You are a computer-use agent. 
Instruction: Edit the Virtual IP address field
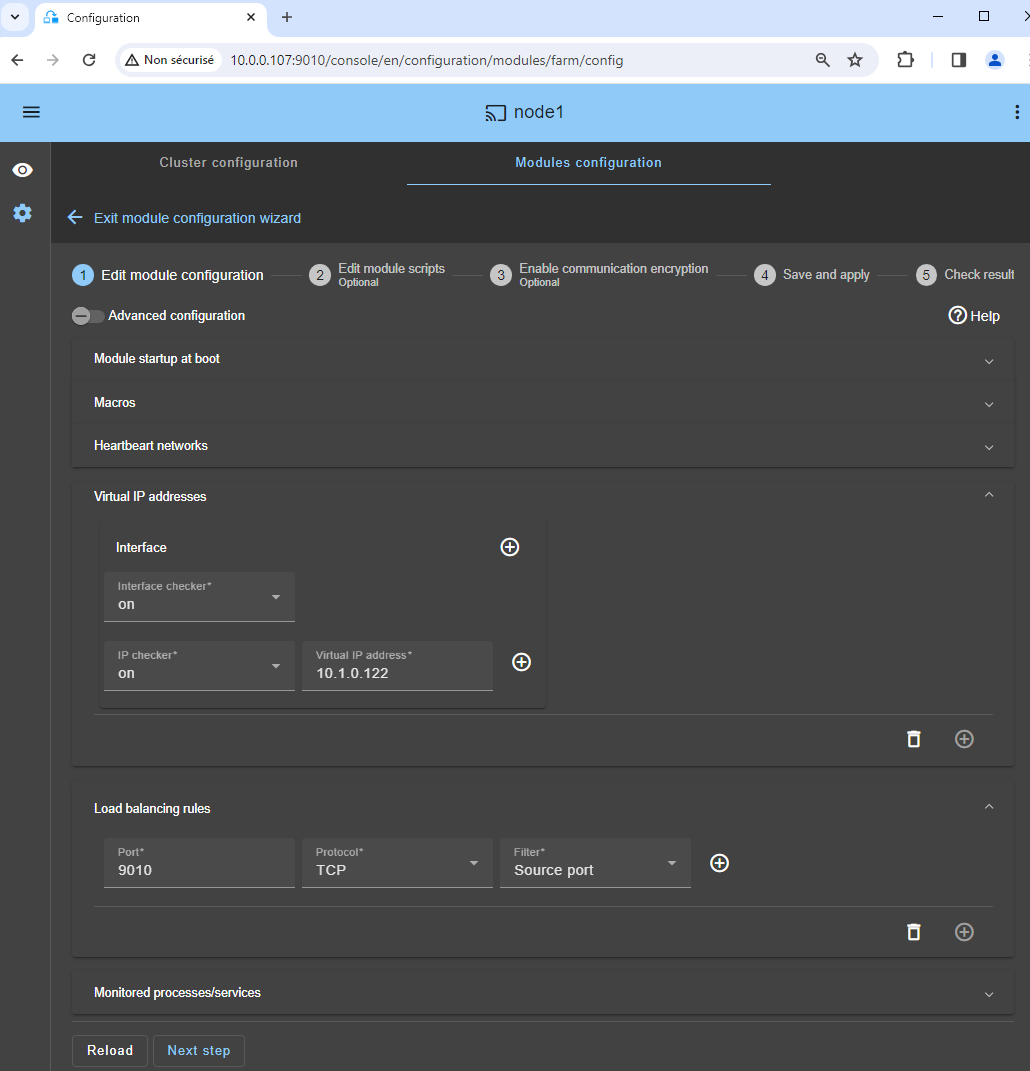point(397,672)
